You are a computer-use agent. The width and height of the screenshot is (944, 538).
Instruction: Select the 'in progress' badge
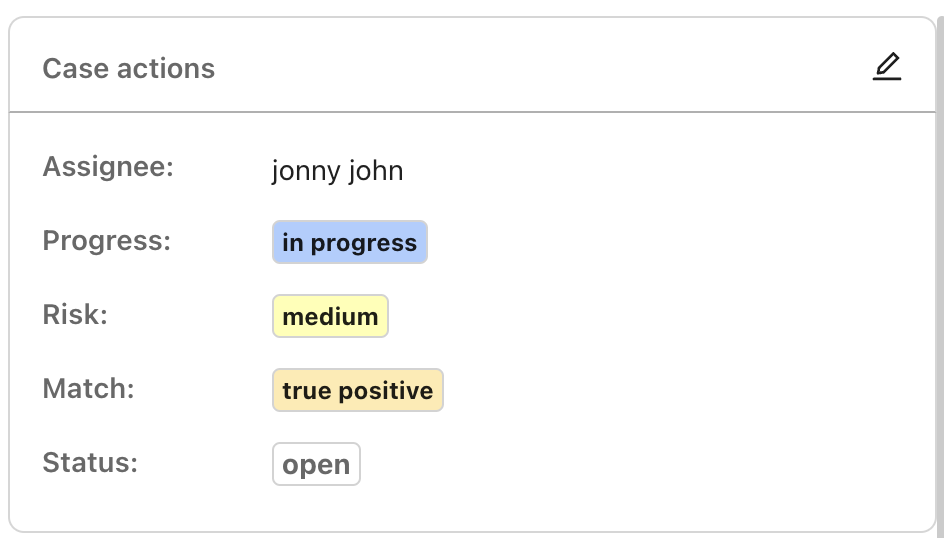pyautogui.click(x=350, y=242)
